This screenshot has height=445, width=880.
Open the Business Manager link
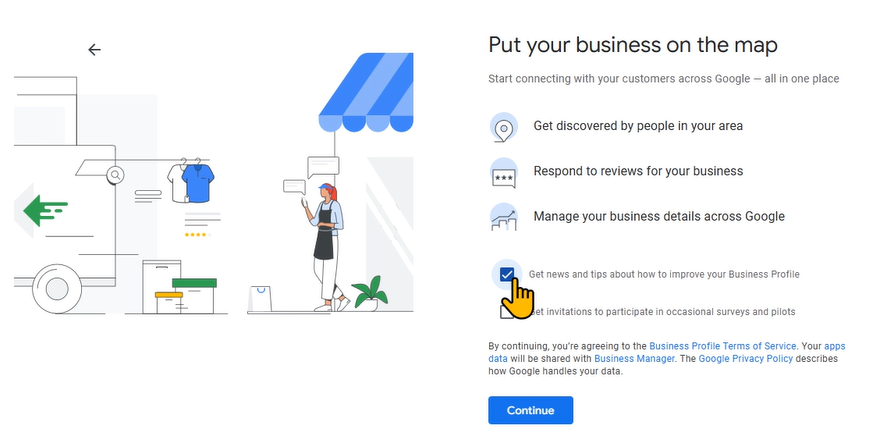pos(634,359)
